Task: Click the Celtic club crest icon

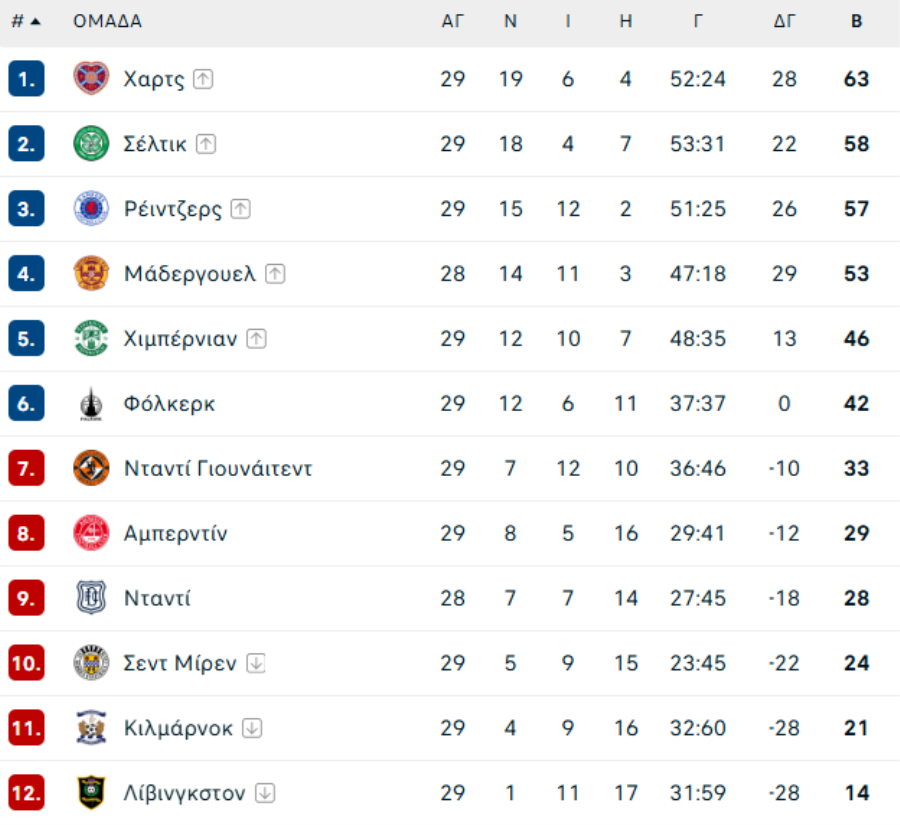Action: point(91,144)
